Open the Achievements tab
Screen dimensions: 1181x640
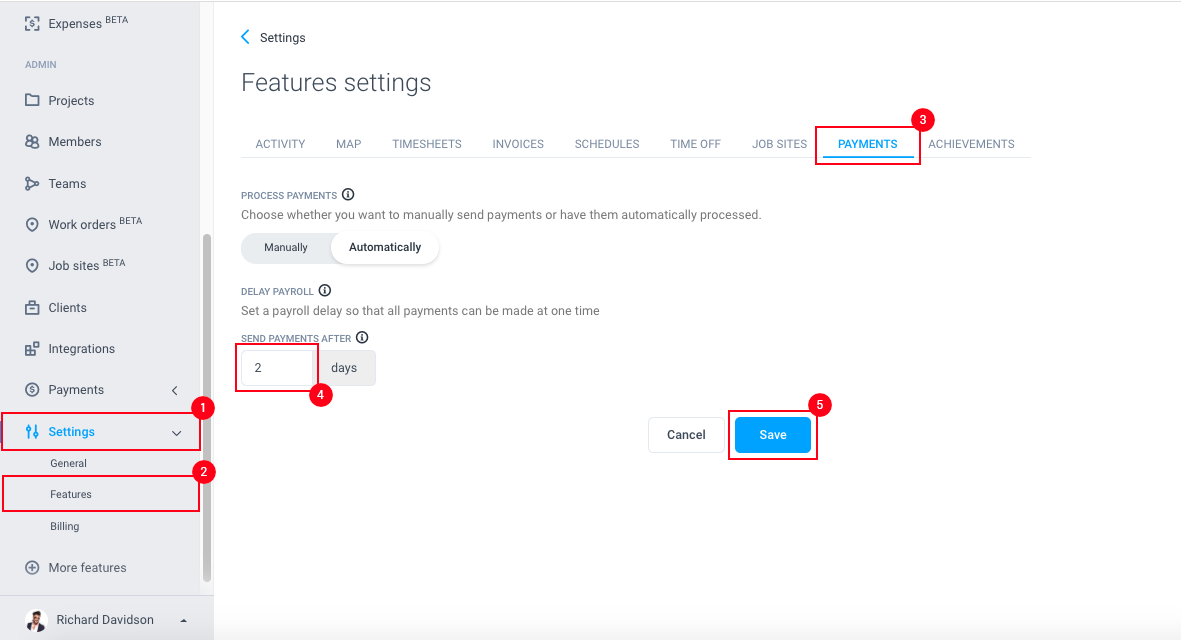[971, 144]
